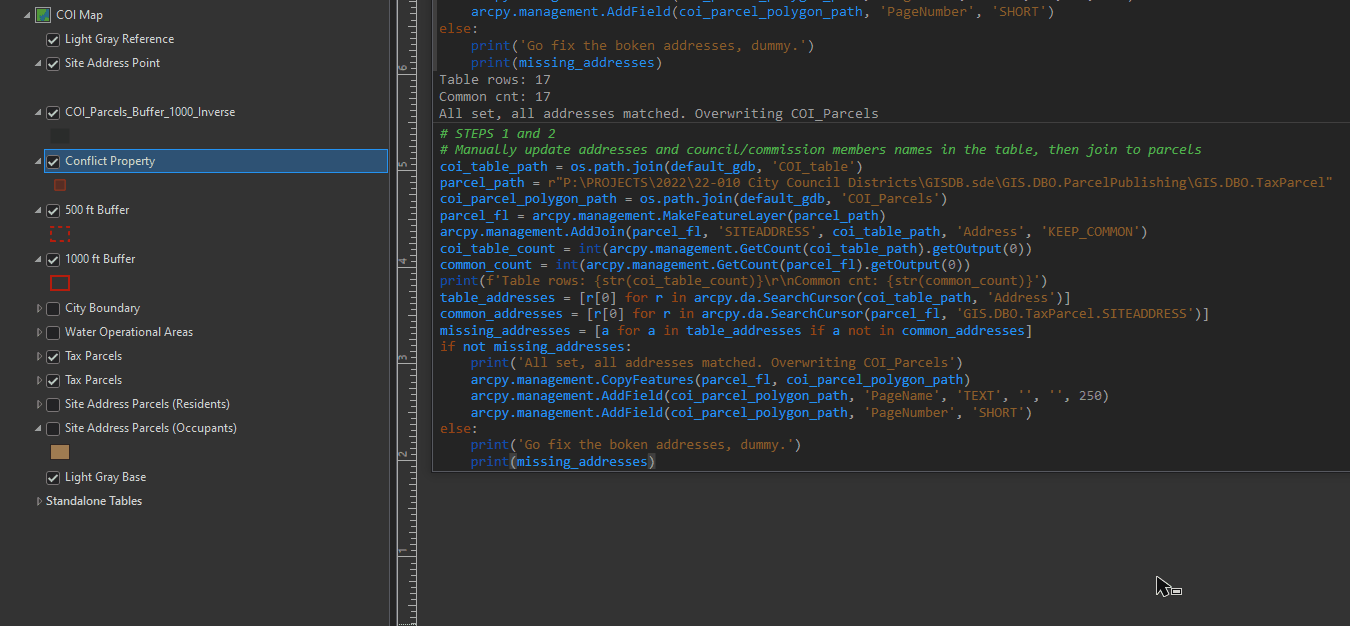The image size is (1350, 626).
Task: Check Site Address Parcels (Residents) layer
Action: tap(53, 405)
